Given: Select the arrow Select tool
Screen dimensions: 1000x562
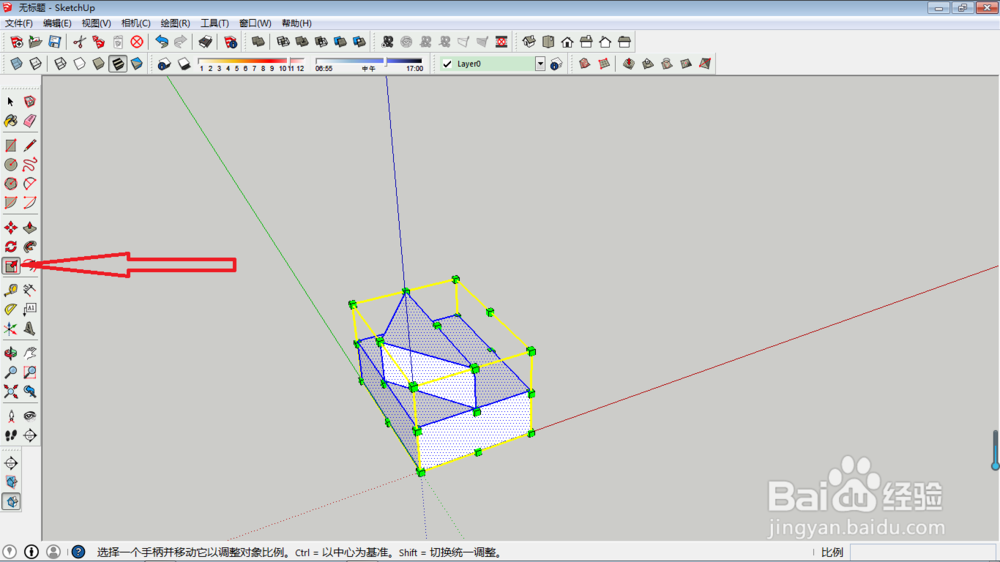Looking at the screenshot, I should click(11, 101).
